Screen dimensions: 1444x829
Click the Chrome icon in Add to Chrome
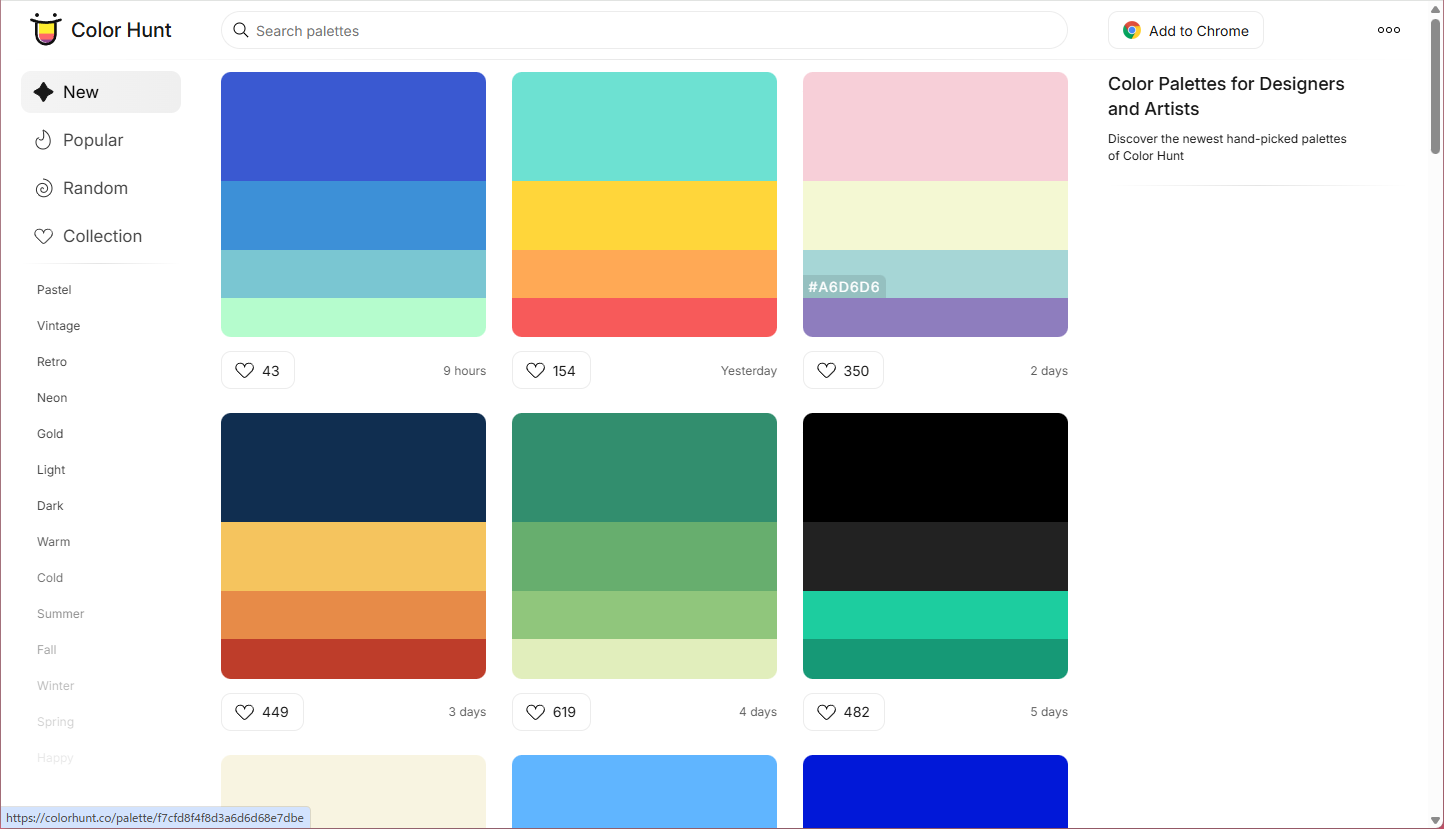coord(1131,31)
